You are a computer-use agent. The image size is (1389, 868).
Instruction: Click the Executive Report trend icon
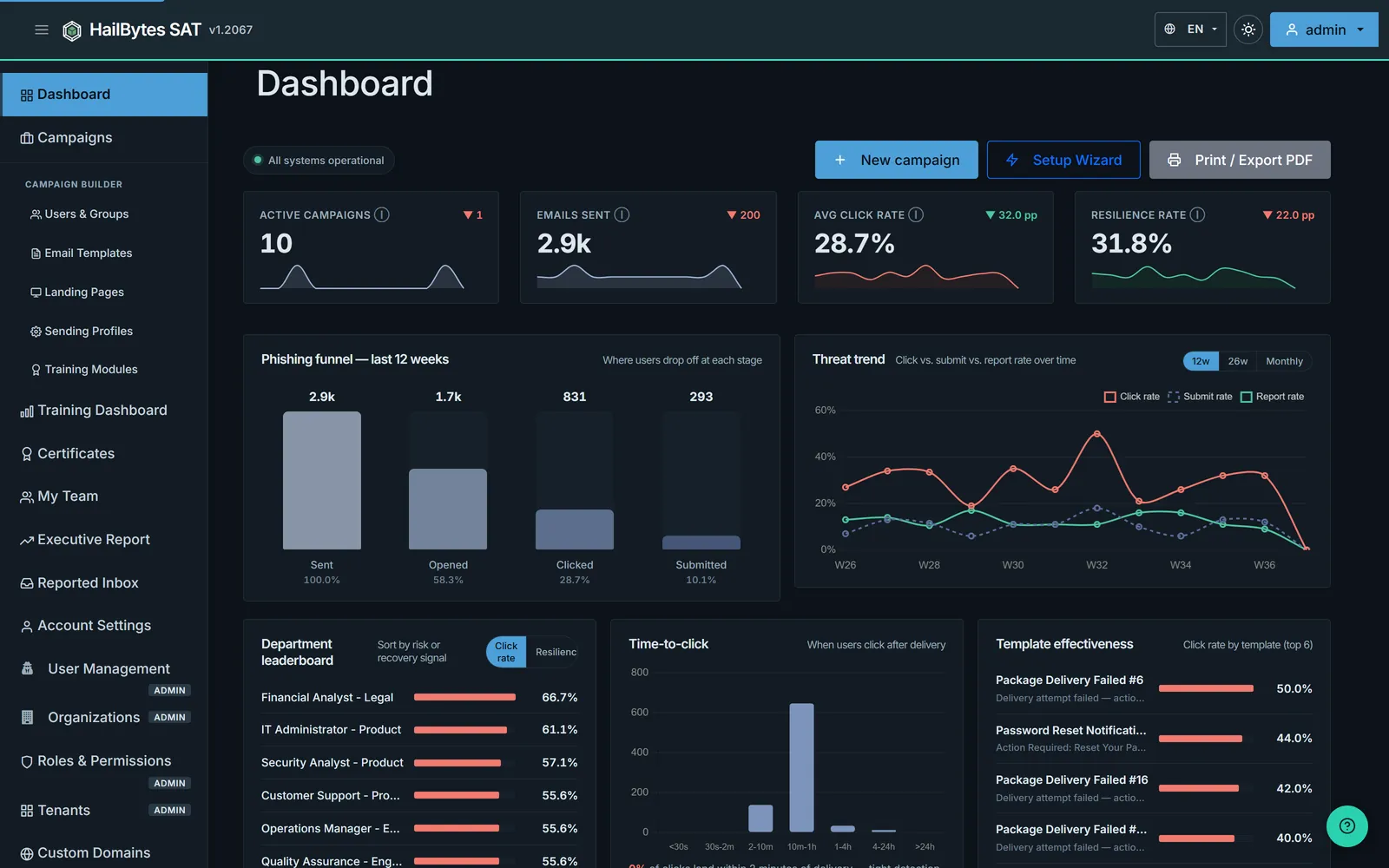pos(27,541)
